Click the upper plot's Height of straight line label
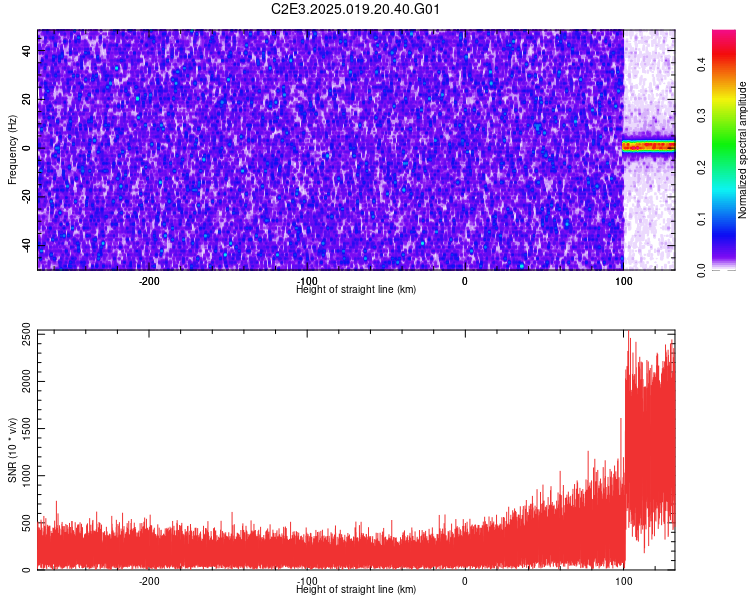The image size is (750, 600). tap(356, 289)
